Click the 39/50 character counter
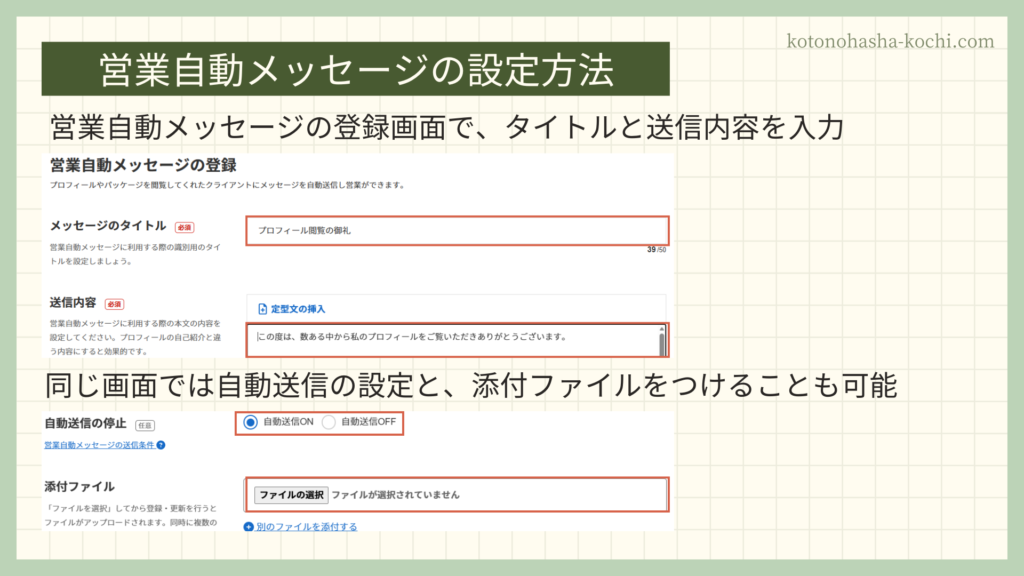Screen dimensions: 1024x576 point(656,250)
